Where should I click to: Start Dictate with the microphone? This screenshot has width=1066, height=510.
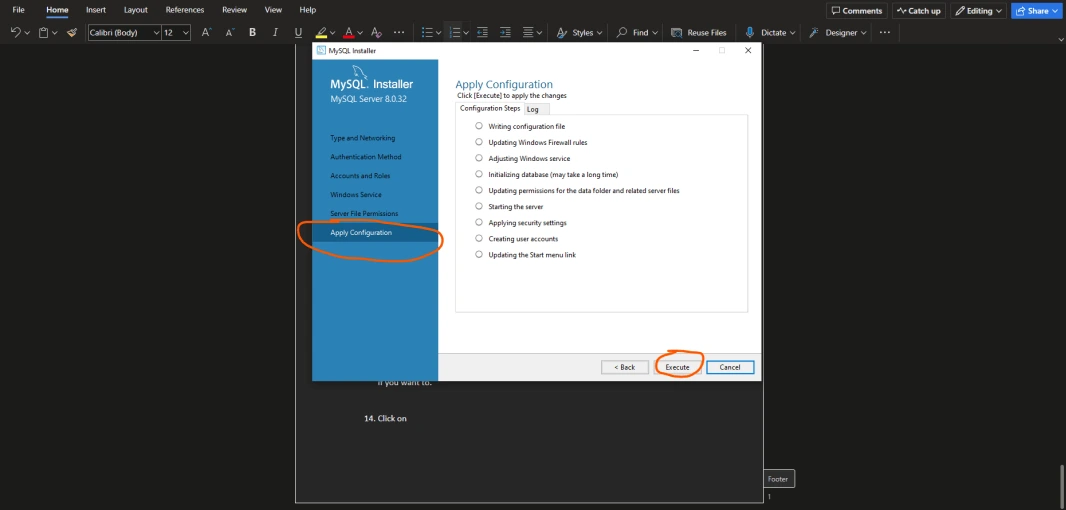tap(749, 32)
